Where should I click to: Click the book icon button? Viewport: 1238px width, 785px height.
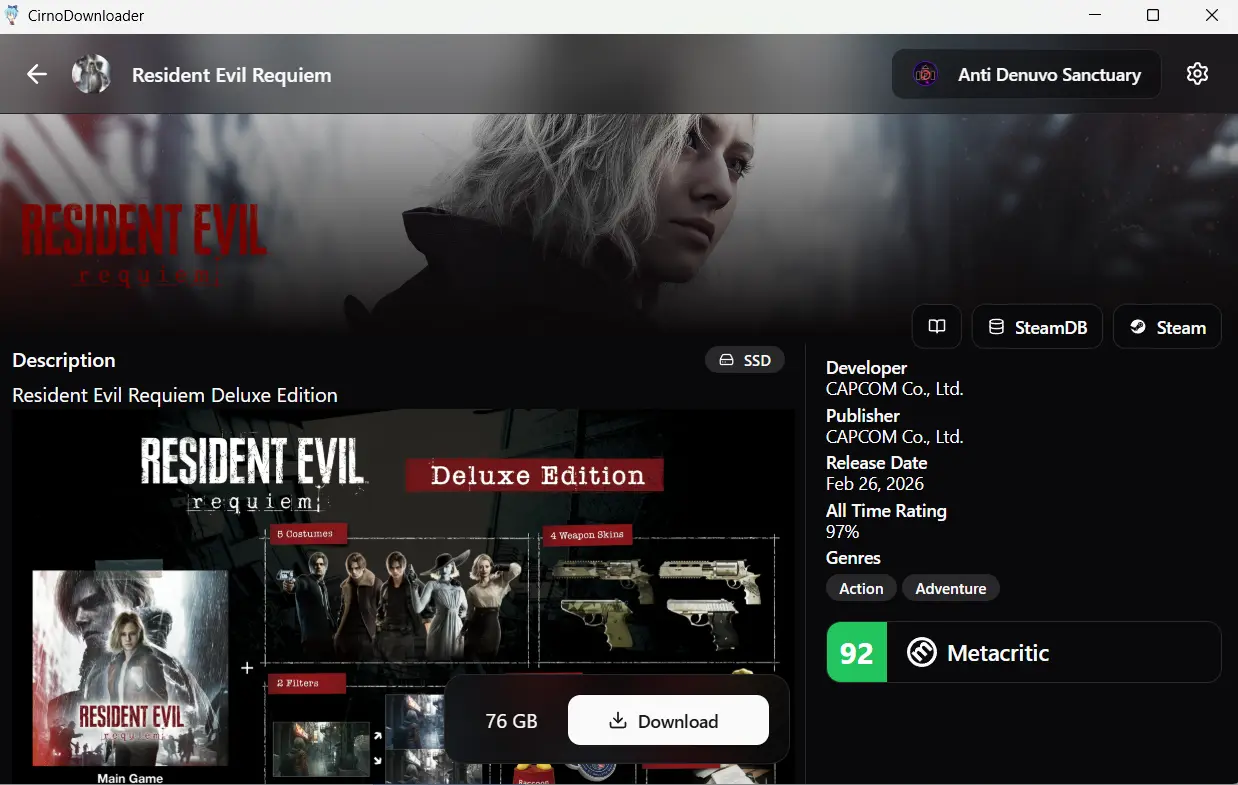pyautogui.click(x=937, y=327)
